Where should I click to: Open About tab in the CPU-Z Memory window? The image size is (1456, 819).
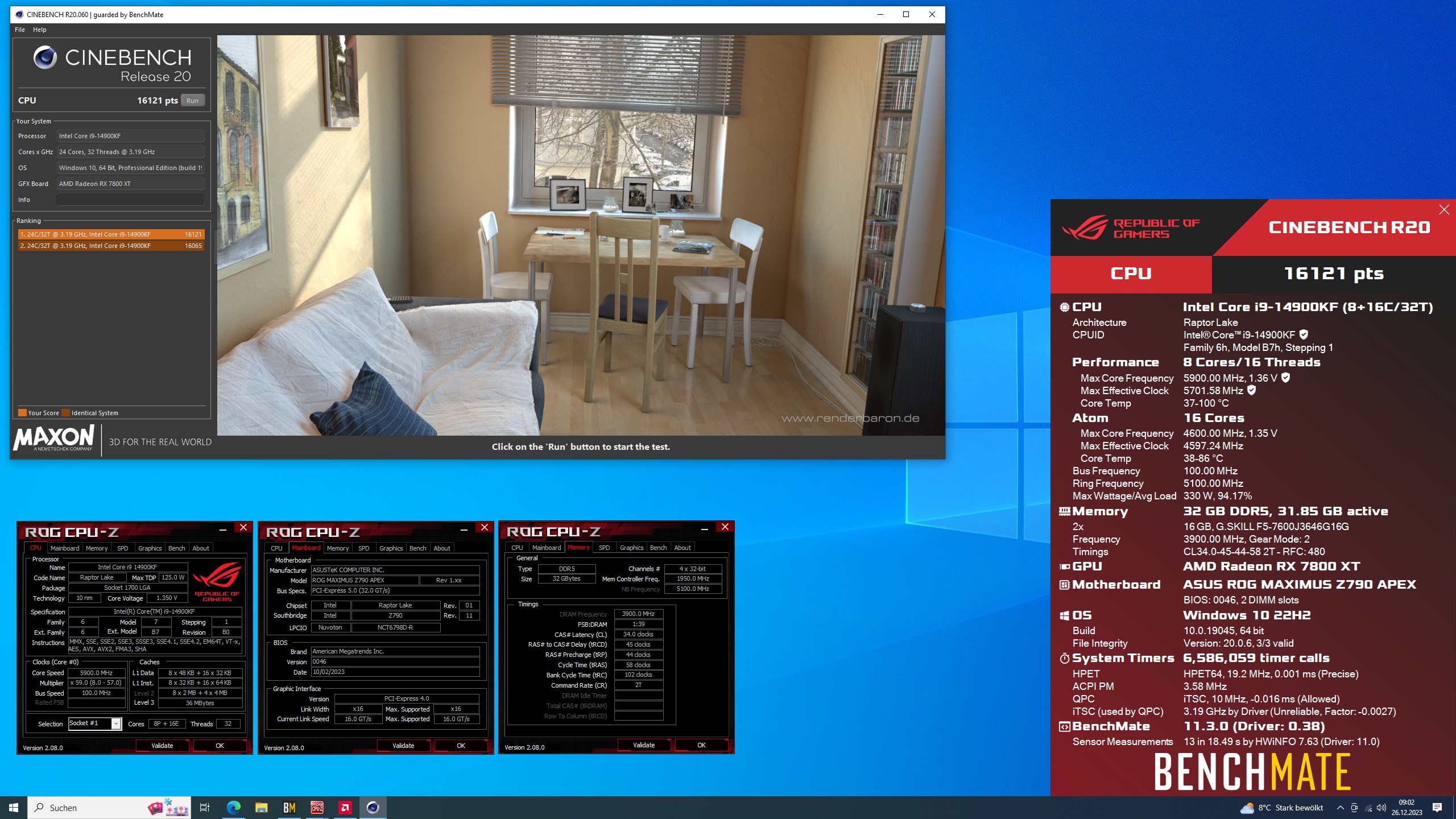pyautogui.click(x=682, y=548)
